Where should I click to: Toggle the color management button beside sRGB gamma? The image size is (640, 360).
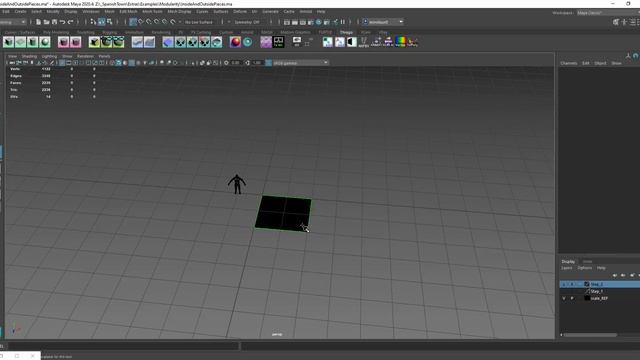coord(269,63)
